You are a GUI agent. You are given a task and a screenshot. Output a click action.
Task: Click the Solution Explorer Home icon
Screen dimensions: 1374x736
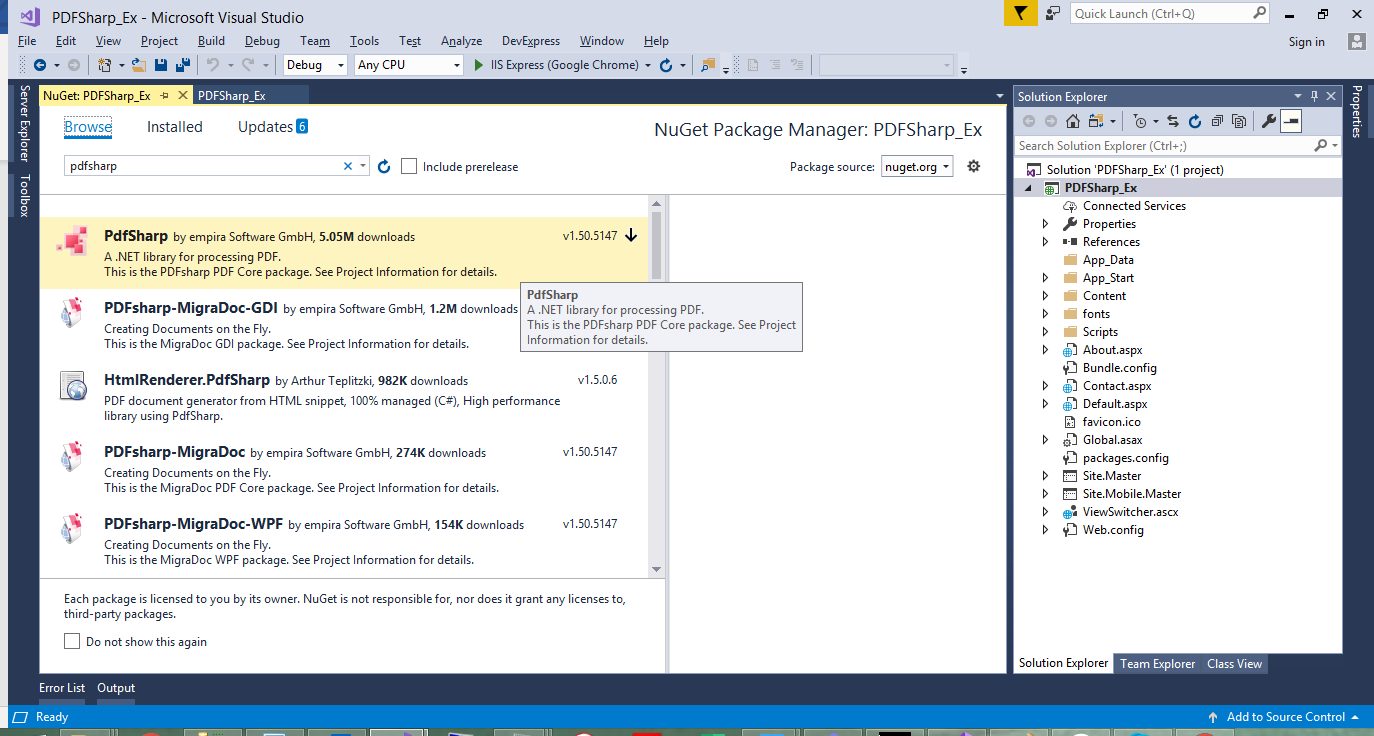pyautogui.click(x=1072, y=121)
